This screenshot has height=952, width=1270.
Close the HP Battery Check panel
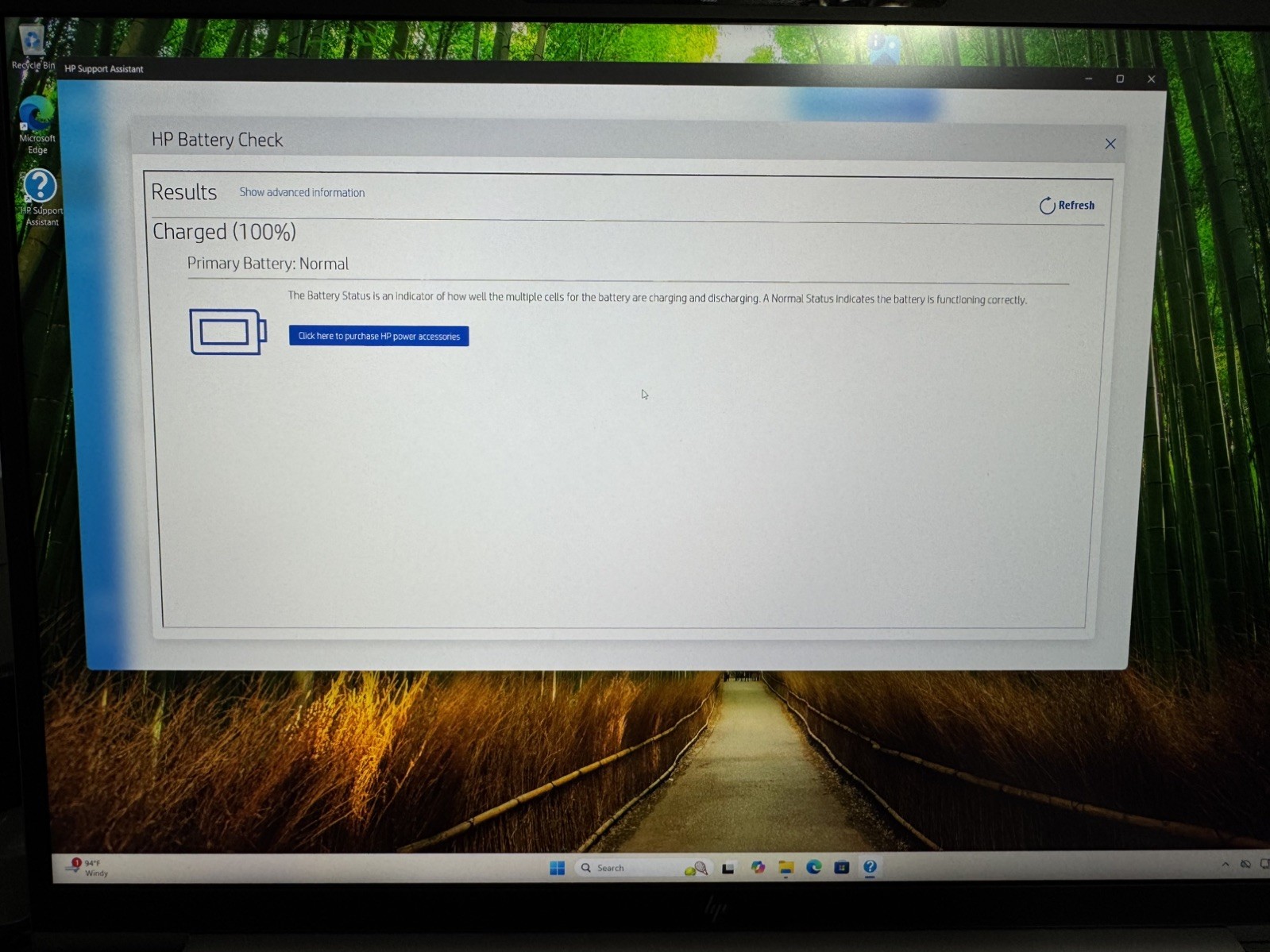click(x=1110, y=144)
